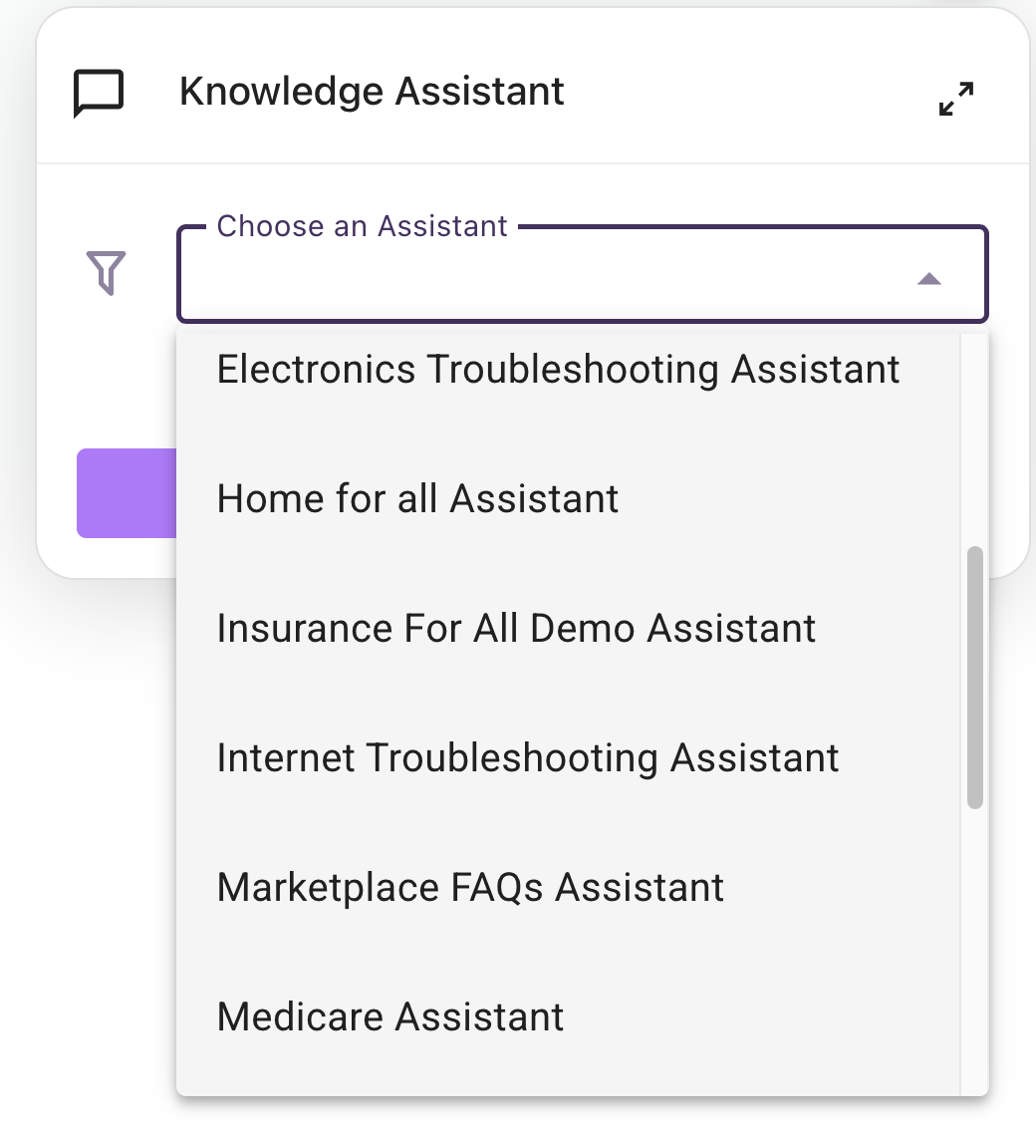
Task: Collapse the assistant list with the arrow
Action: tap(929, 280)
